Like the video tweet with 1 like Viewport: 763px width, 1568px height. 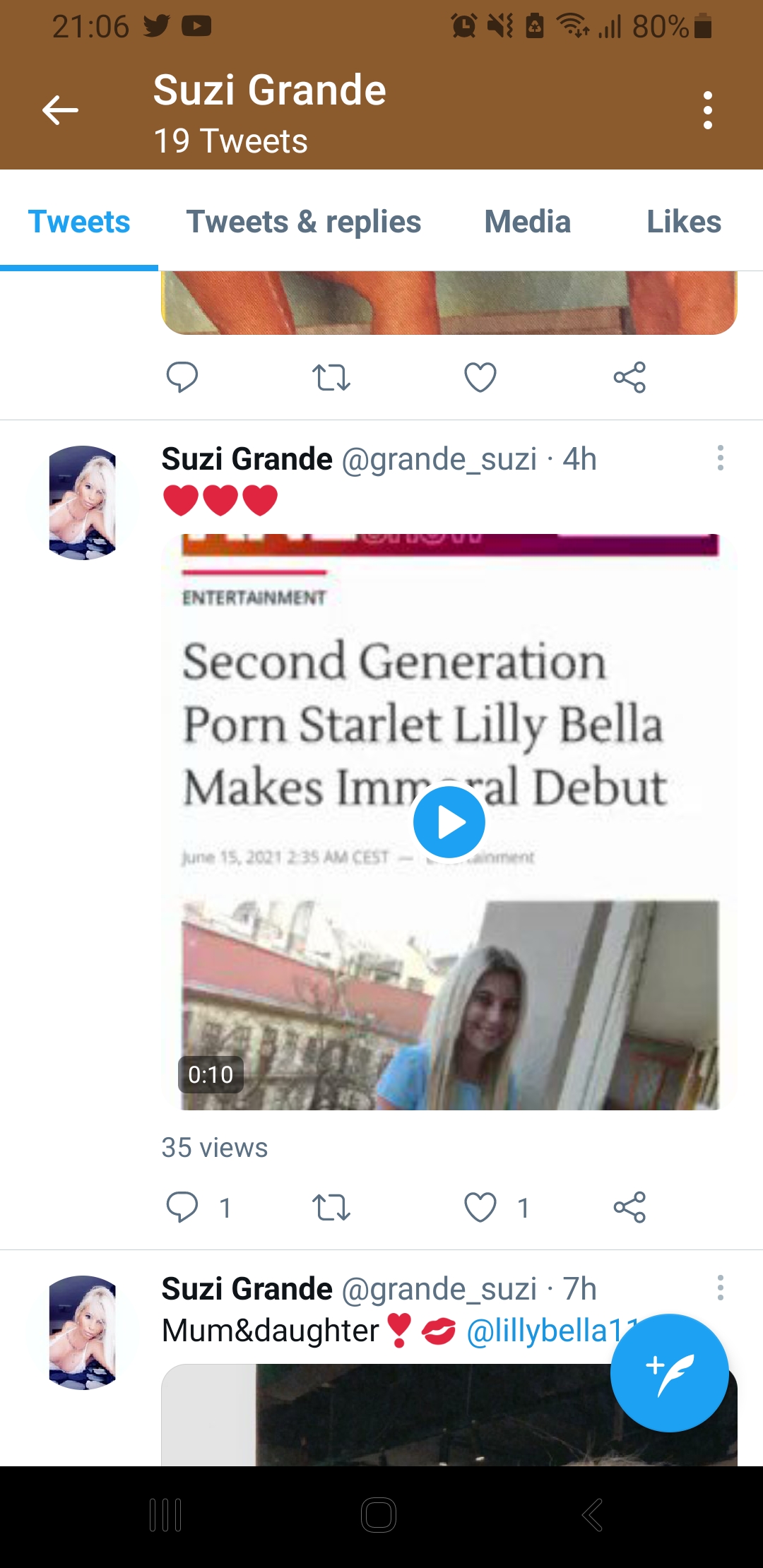pos(480,1207)
